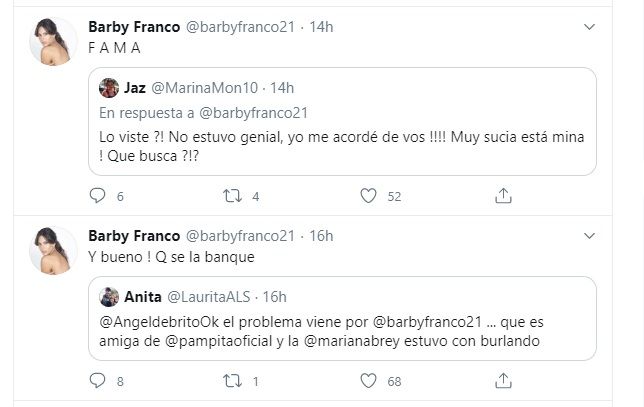Open the Barby Franco name link on the first tweet

pyautogui.click(x=131, y=25)
